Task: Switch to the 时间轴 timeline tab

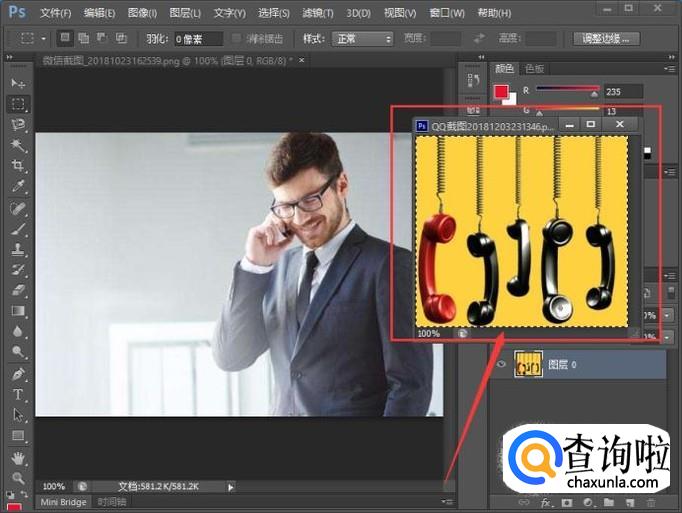Action: 112,502
